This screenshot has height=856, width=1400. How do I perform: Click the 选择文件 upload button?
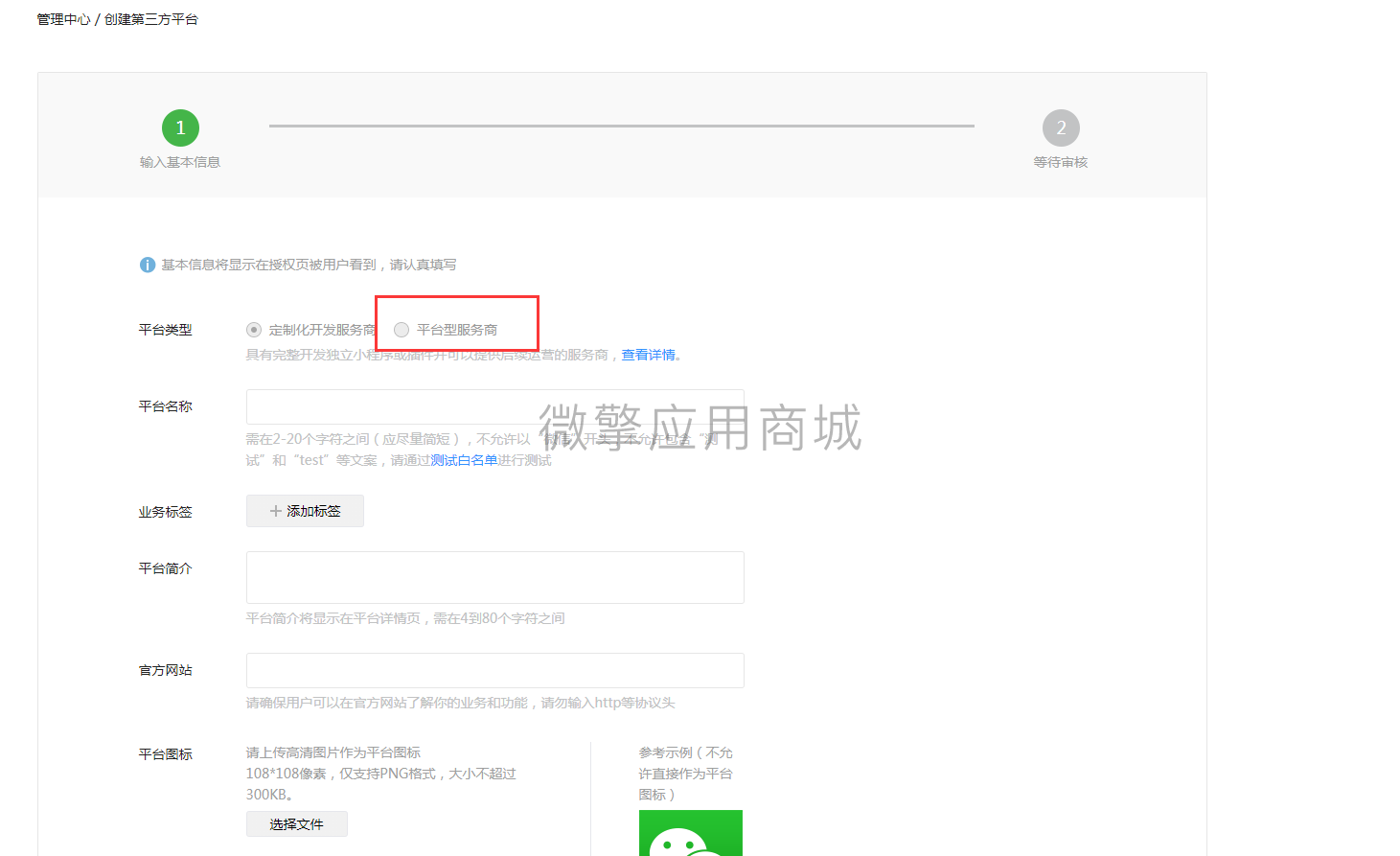click(x=297, y=824)
